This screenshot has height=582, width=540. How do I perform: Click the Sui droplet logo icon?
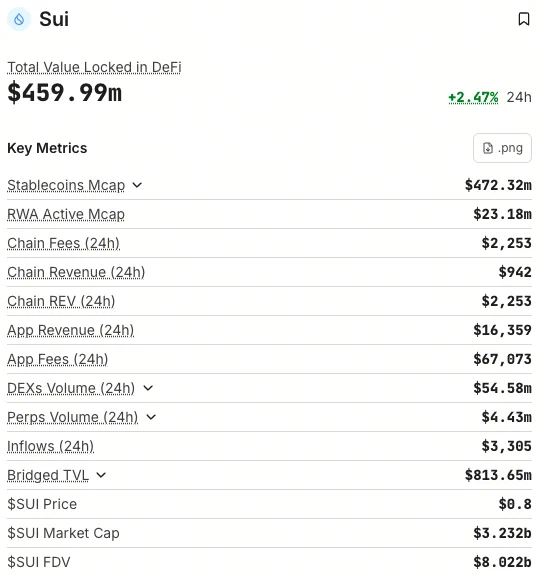click(19, 19)
